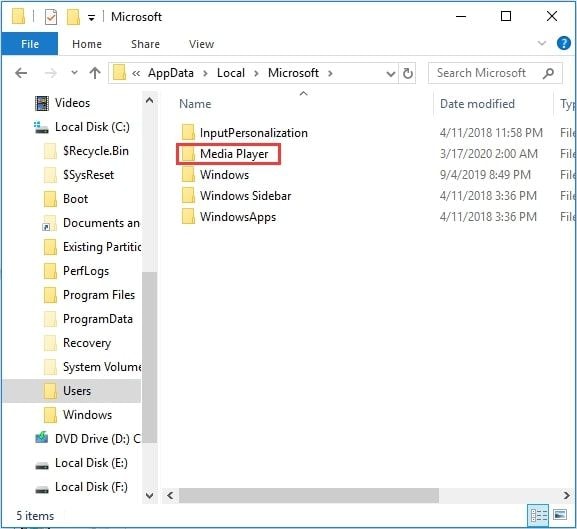The width and height of the screenshot is (577, 529).
Task: Open the Customize Quick Access Toolbar dropdown
Action: pos(91,17)
